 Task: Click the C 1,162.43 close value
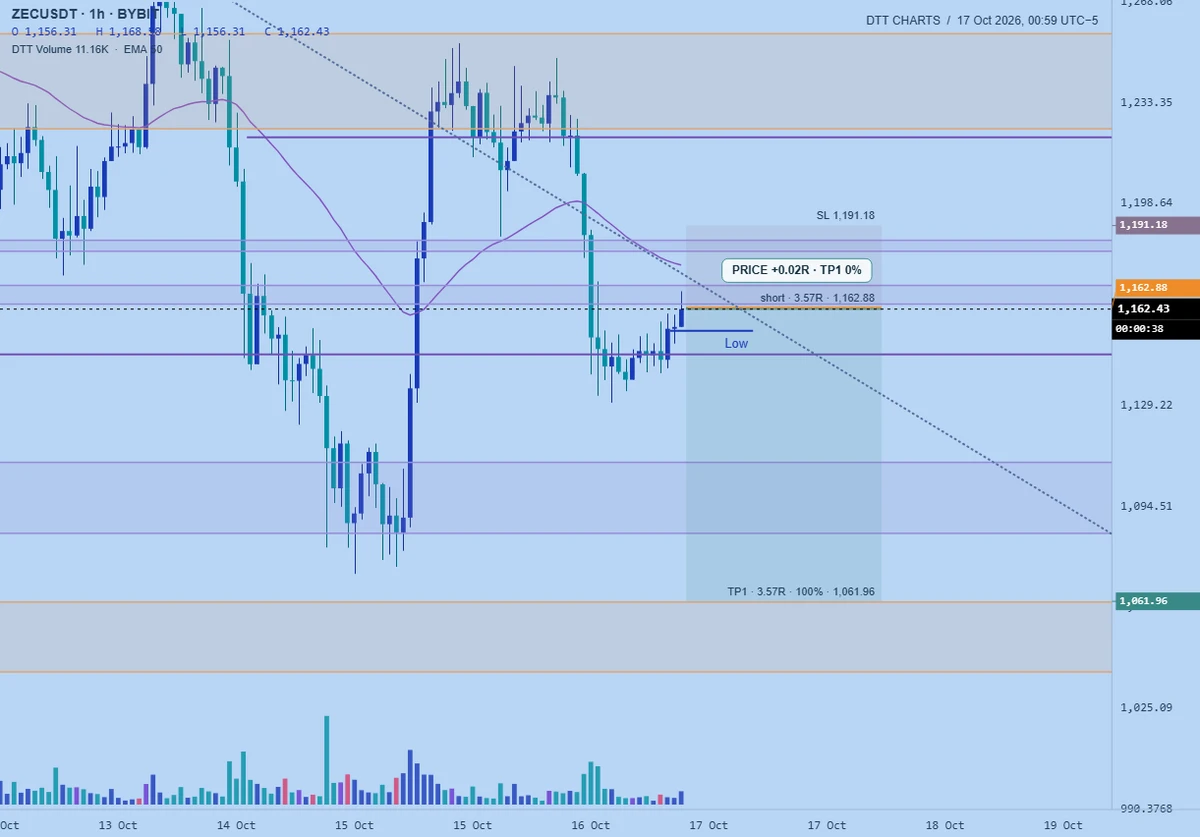(297, 32)
